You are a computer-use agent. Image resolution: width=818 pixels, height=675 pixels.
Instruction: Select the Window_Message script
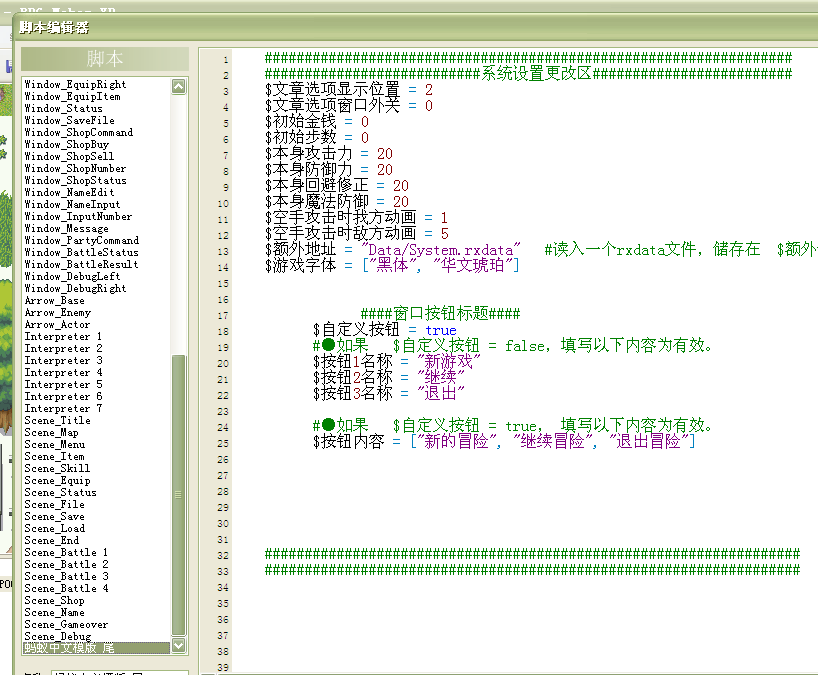(x=66, y=228)
